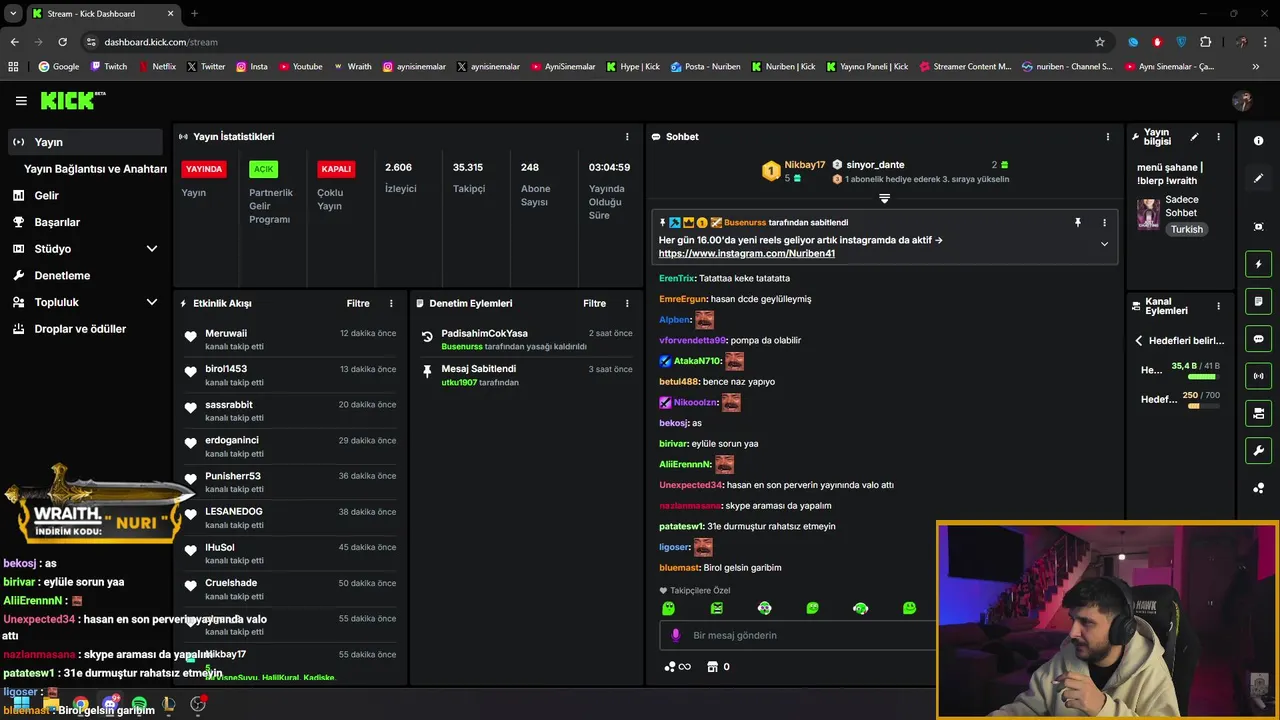Screen dimensions: 1280x720
Task: Open the Instagram Nuriben41 link
Action: coord(746,254)
